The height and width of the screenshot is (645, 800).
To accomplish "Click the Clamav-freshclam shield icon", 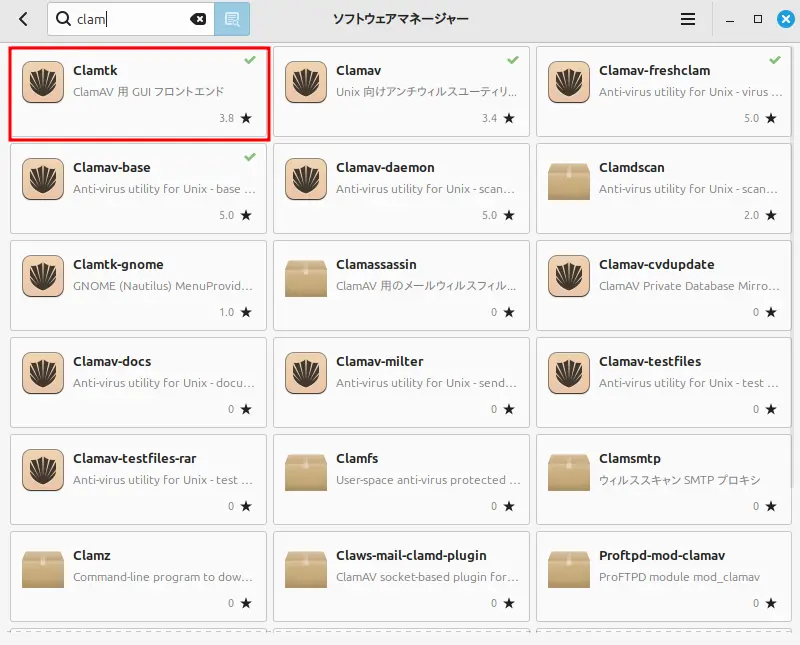I will [569, 82].
